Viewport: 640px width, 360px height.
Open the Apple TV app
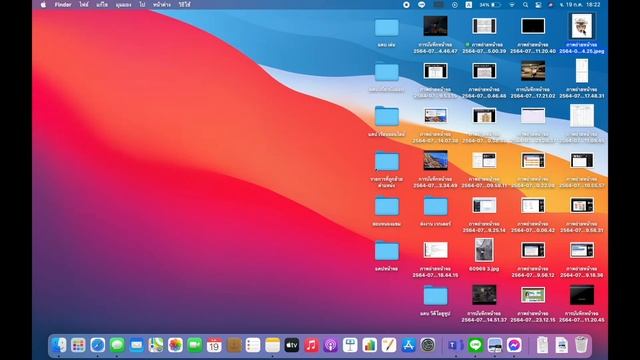click(x=292, y=345)
